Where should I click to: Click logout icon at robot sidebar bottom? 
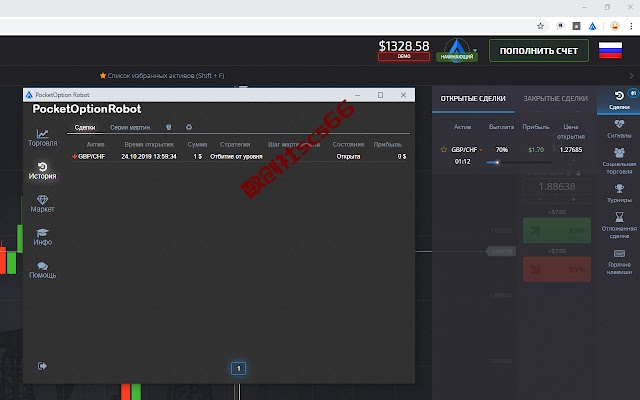(x=42, y=366)
